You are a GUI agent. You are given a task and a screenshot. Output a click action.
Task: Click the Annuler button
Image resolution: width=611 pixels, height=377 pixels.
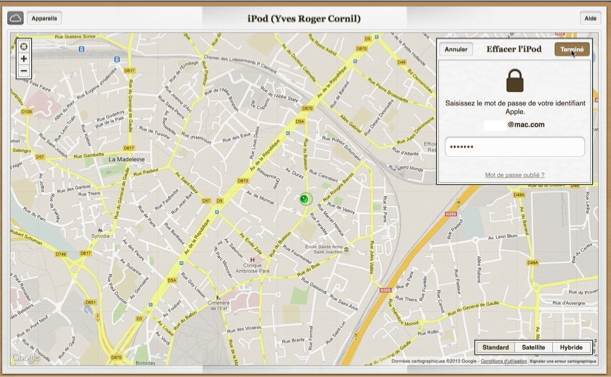(x=456, y=49)
